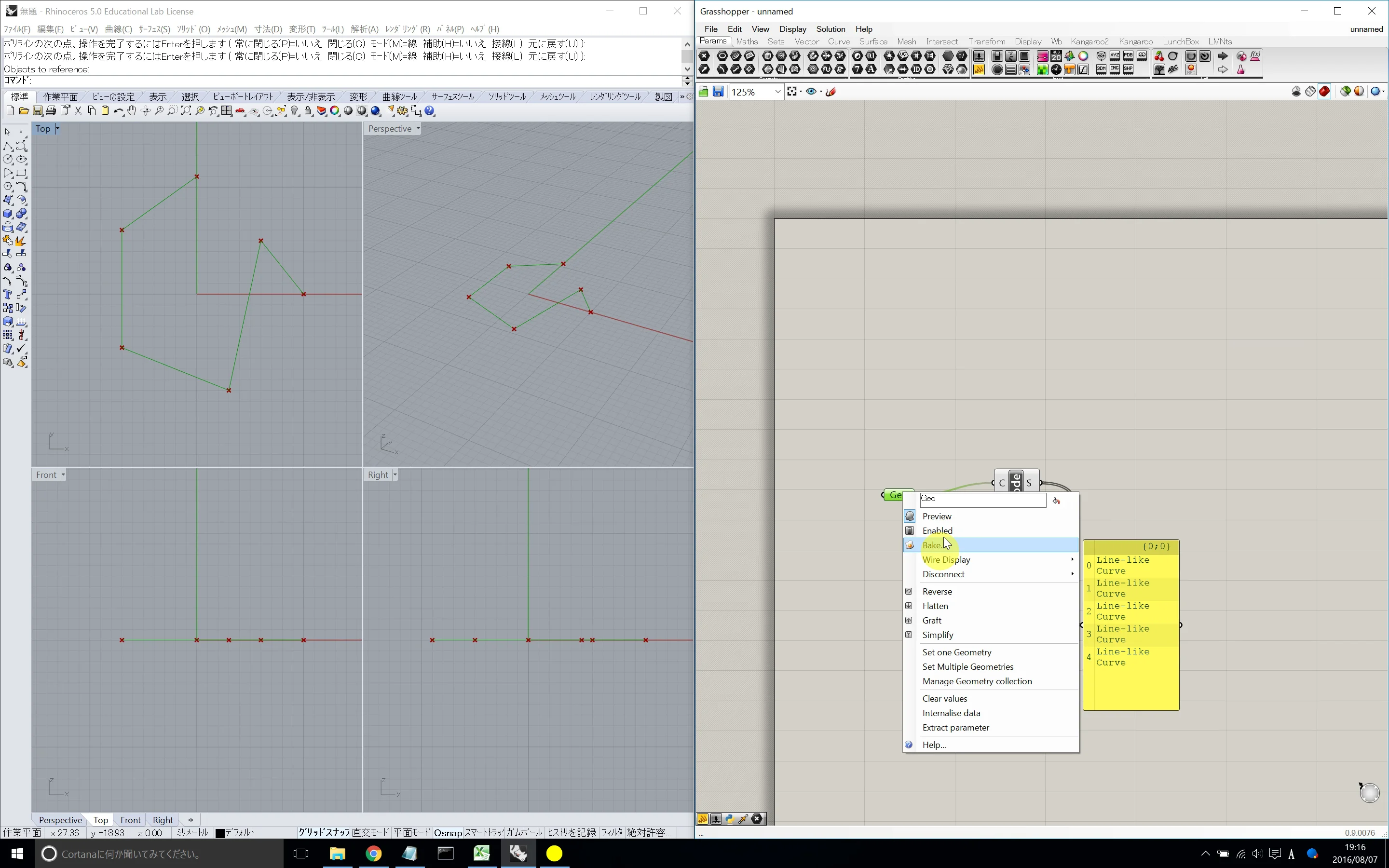Select the Box solid tool in Rhino sidebar
This screenshot has width=1389, height=868.
click(8, 214)
